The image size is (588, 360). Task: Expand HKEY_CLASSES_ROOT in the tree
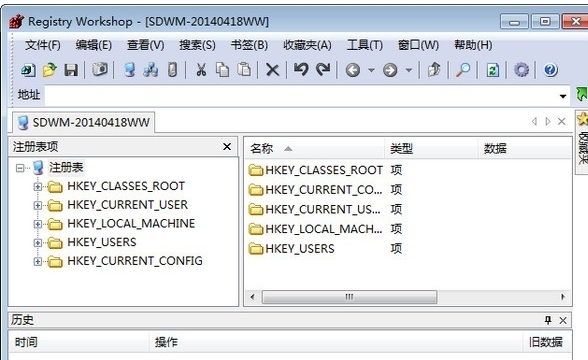pyautogui.click(x=38, y=186)
